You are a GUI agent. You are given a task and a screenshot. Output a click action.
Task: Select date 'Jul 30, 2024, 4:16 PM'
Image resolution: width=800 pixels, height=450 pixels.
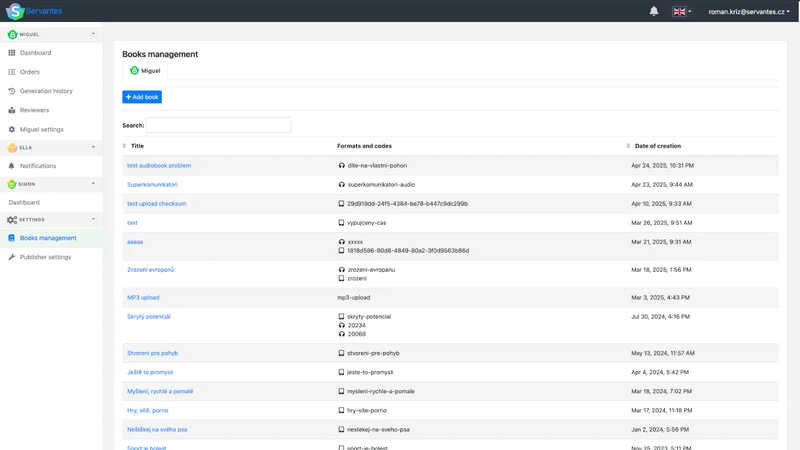[660, 316]
